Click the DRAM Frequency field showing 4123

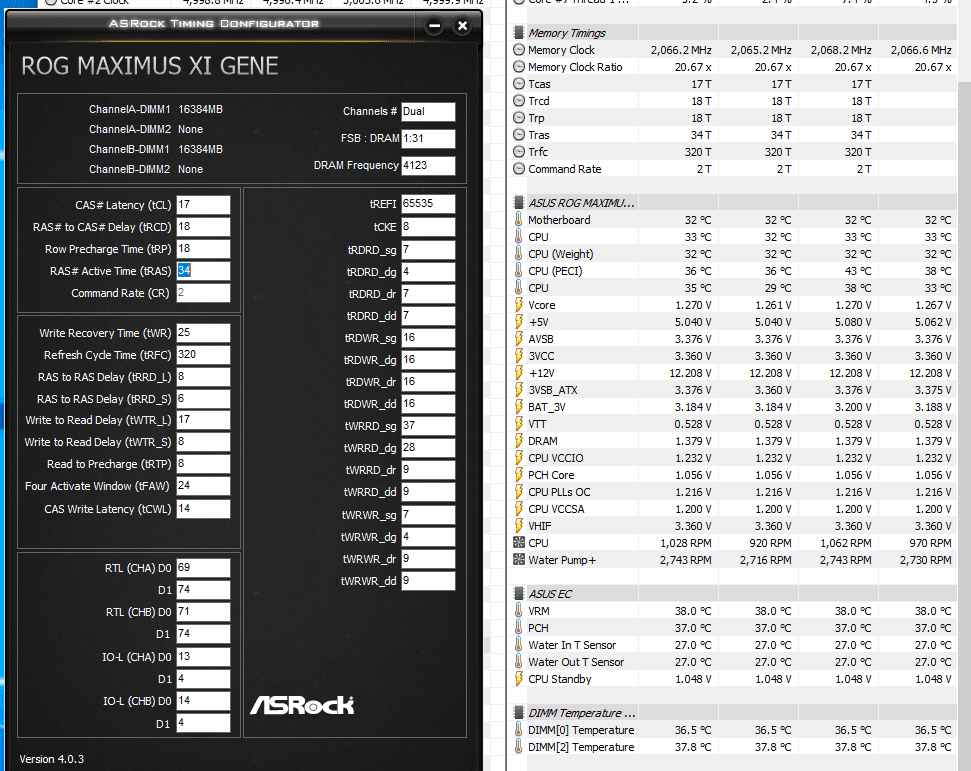(x=428, y=165)
